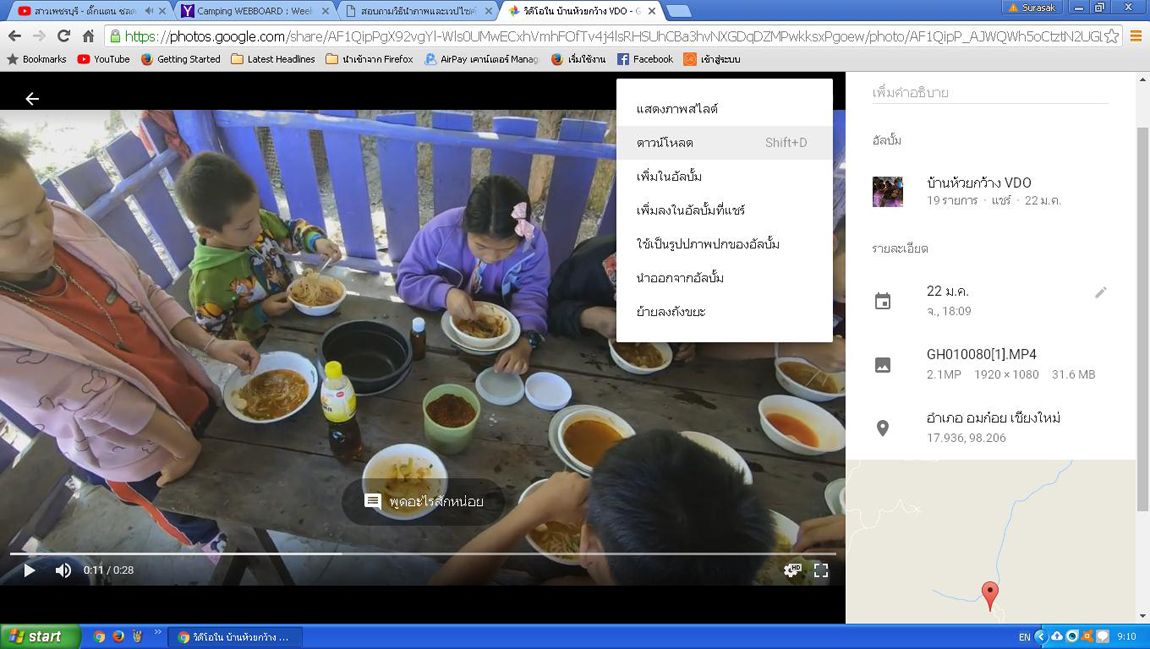The image size is (1150, 649).
Task: Reload the page
Action: tap(64, 36)
